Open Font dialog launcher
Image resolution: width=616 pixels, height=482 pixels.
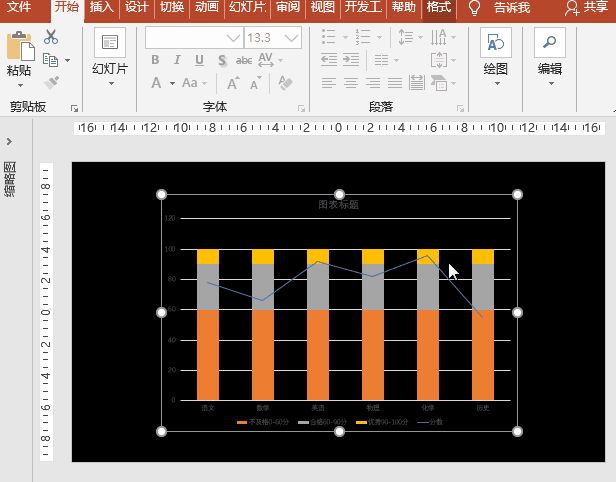301,108
